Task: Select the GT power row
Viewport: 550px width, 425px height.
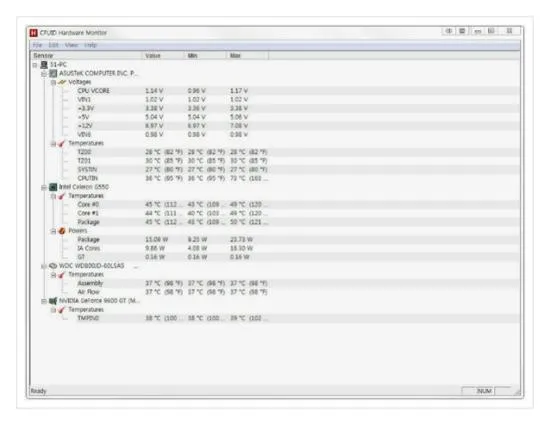Action: (x=275, y=257)
